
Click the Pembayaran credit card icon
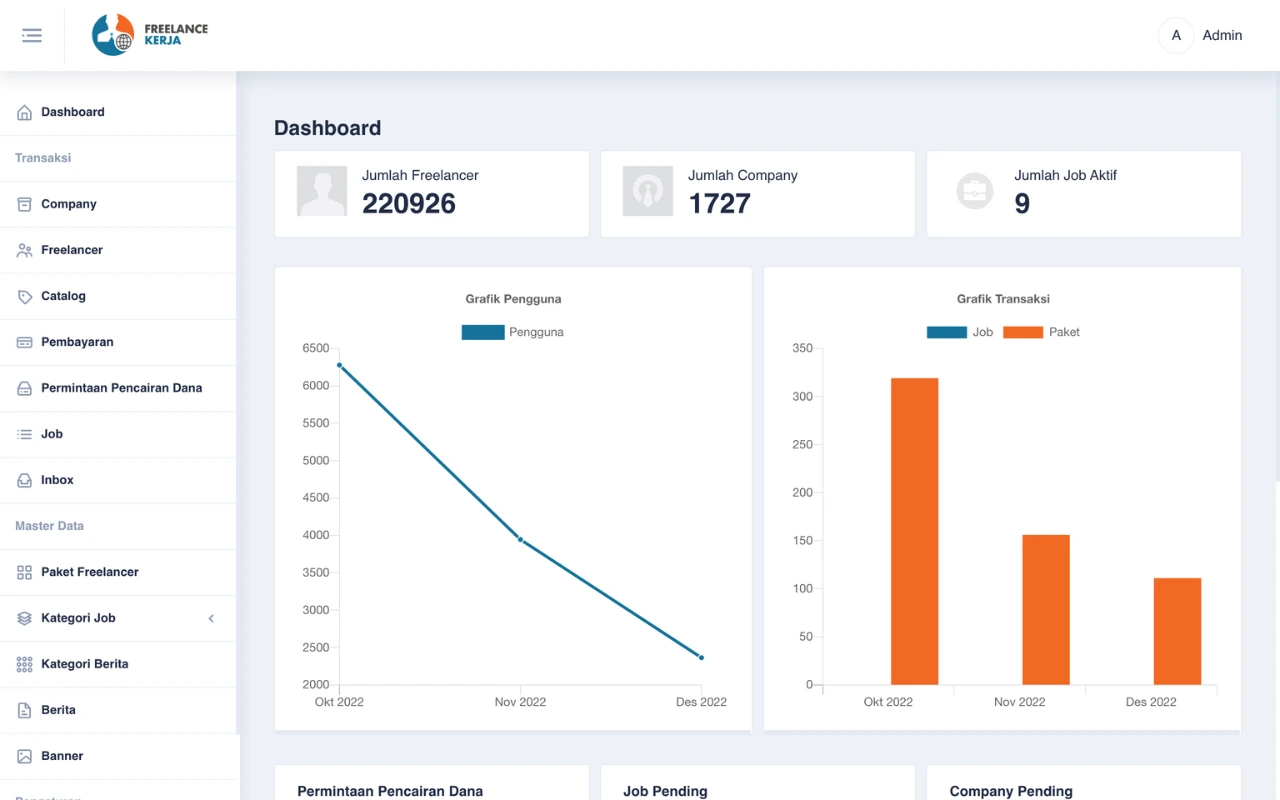25,342
